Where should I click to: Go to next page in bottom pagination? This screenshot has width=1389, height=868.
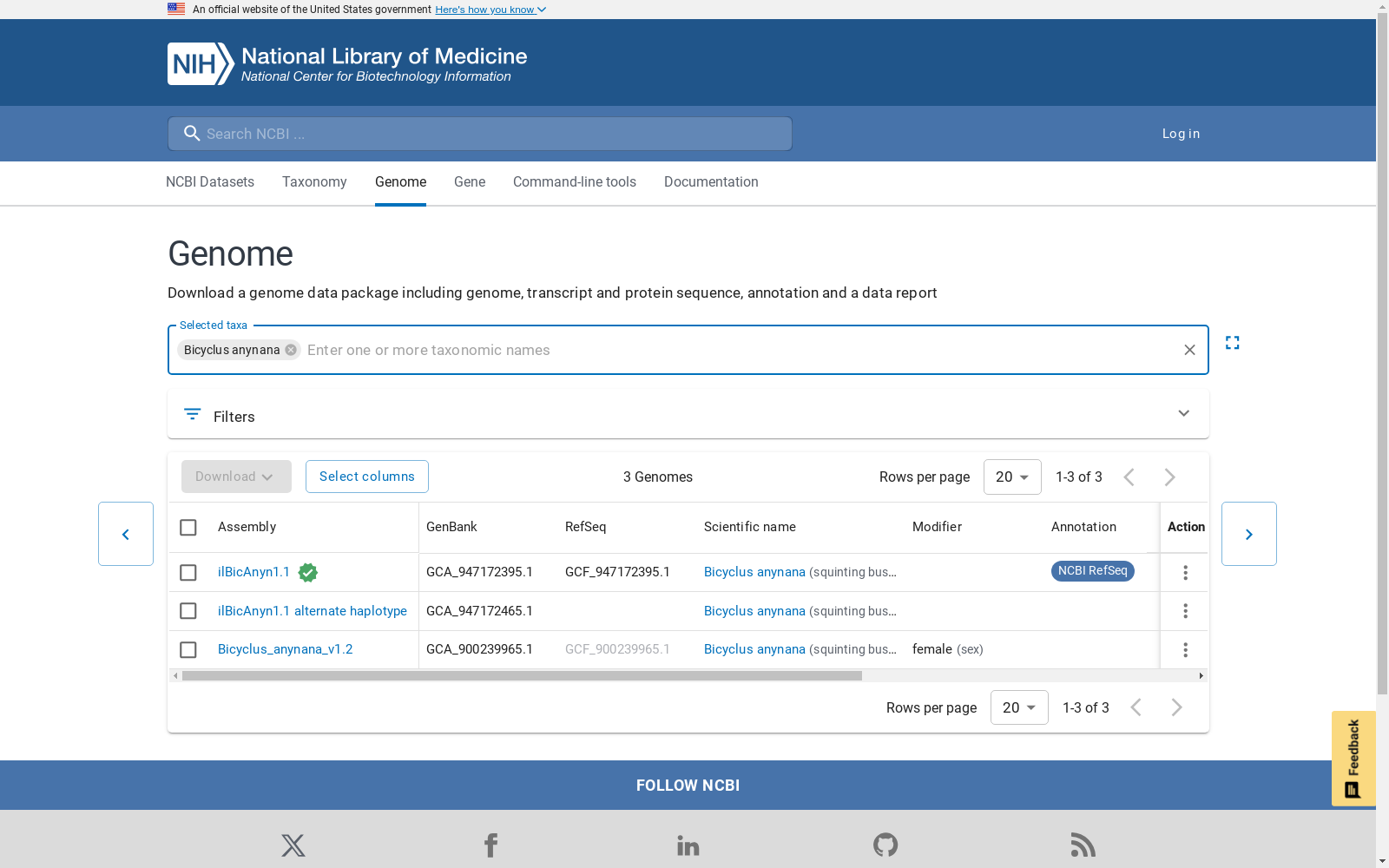coord(1176,707)
